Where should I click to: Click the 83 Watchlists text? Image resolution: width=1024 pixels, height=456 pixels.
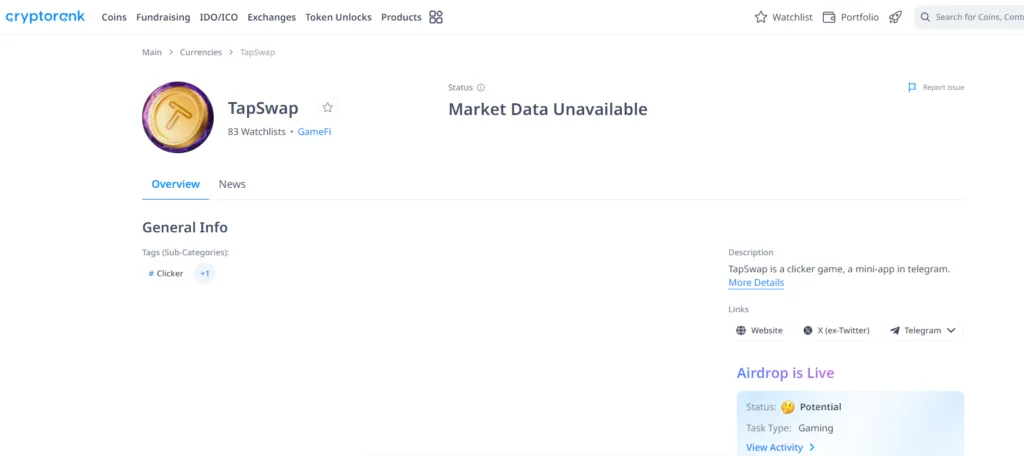pos(257,131)
